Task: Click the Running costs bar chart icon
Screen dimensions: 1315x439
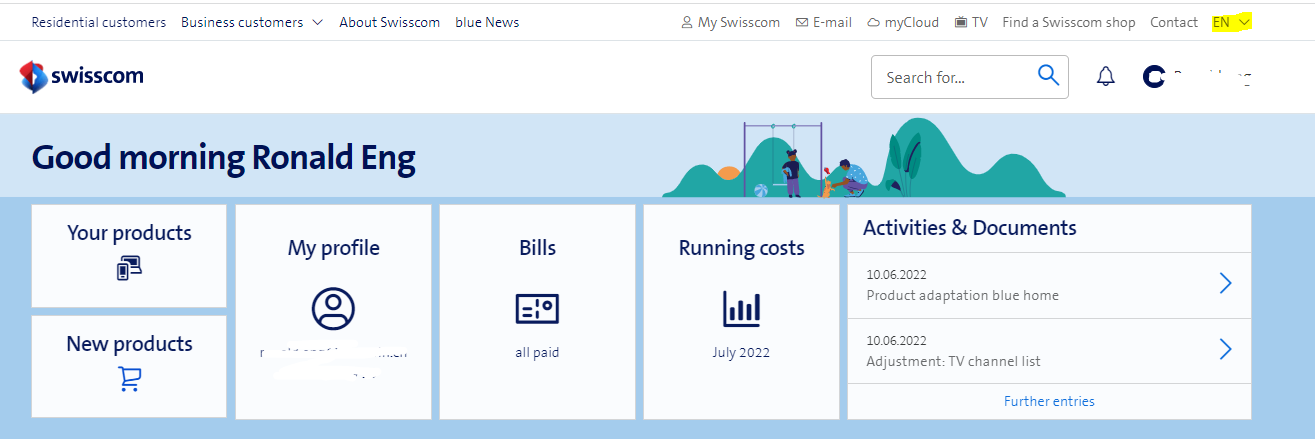Action: point(741,309)
